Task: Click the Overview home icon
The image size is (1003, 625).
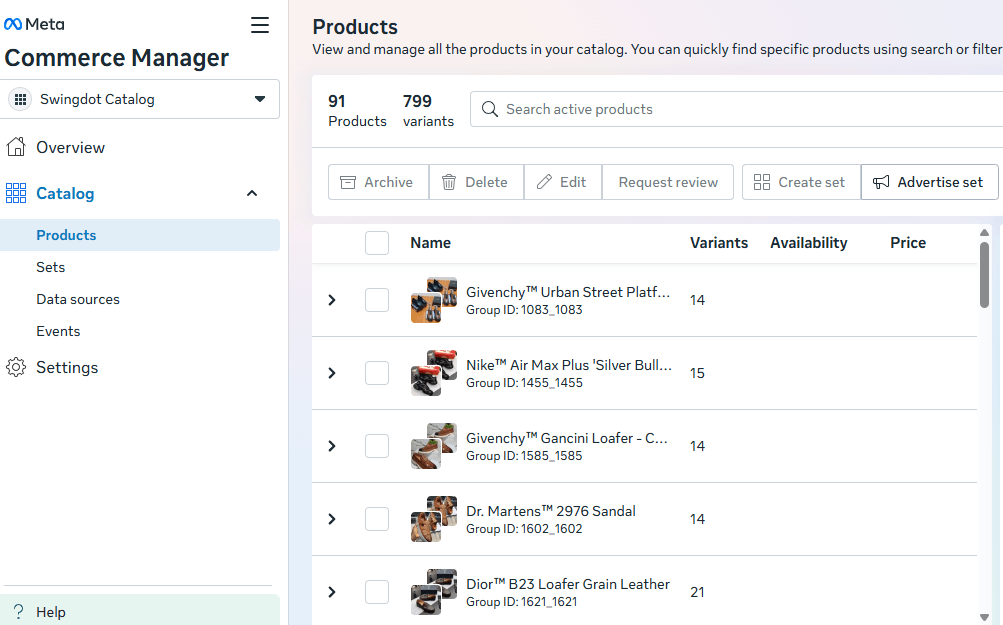Action: (x=16, y=147)
